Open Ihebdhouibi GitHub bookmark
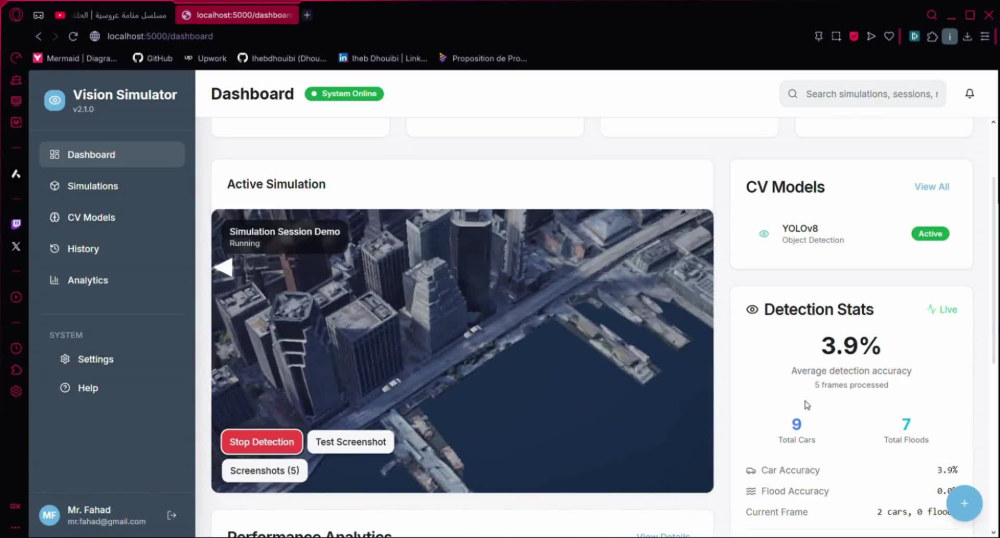Image resolution: width=1000 pixels, height=538 pixels. coord(282,58)
